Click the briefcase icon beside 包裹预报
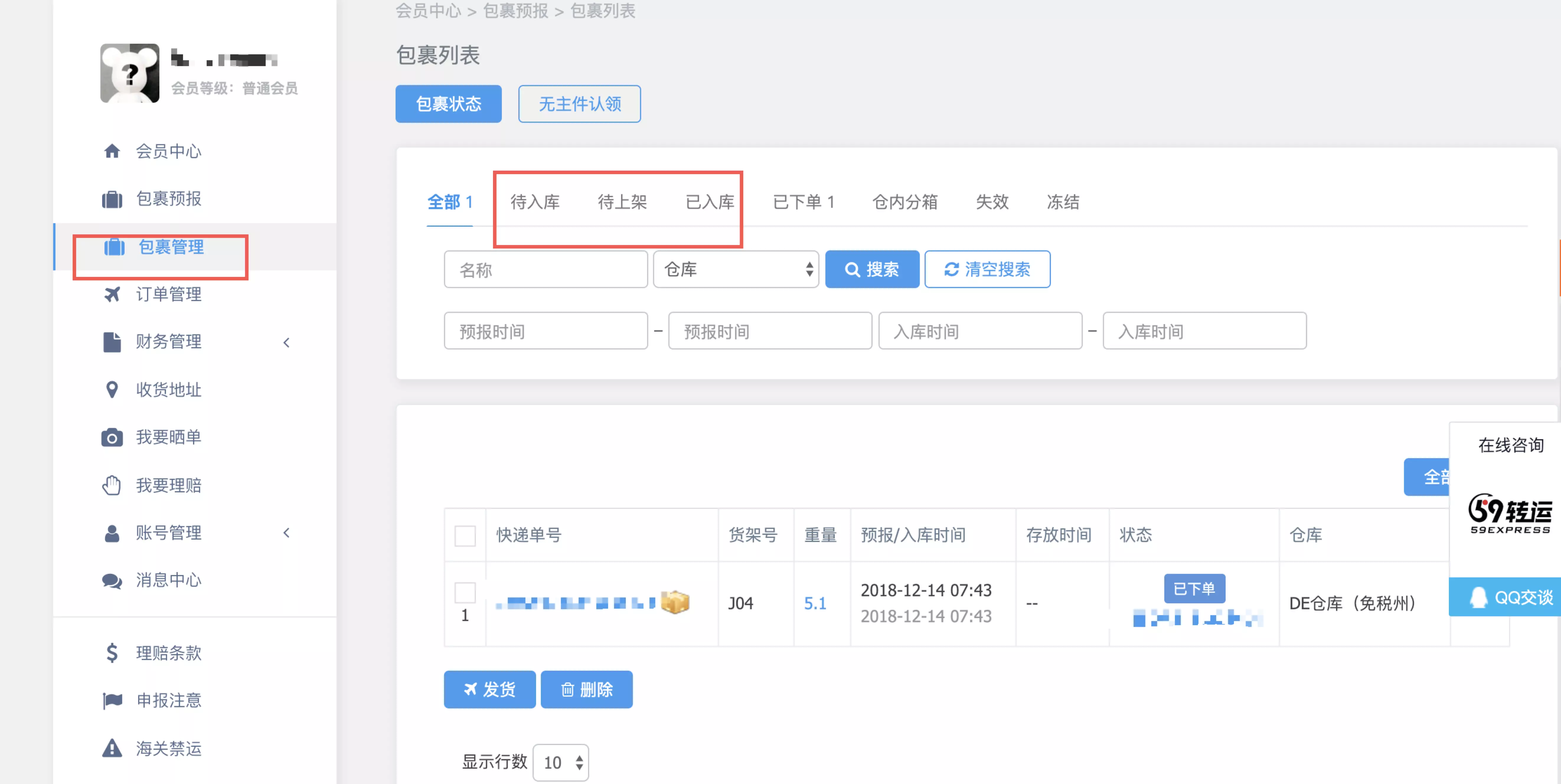Viewport: 1561px width, 784px height. click(112, 199)
